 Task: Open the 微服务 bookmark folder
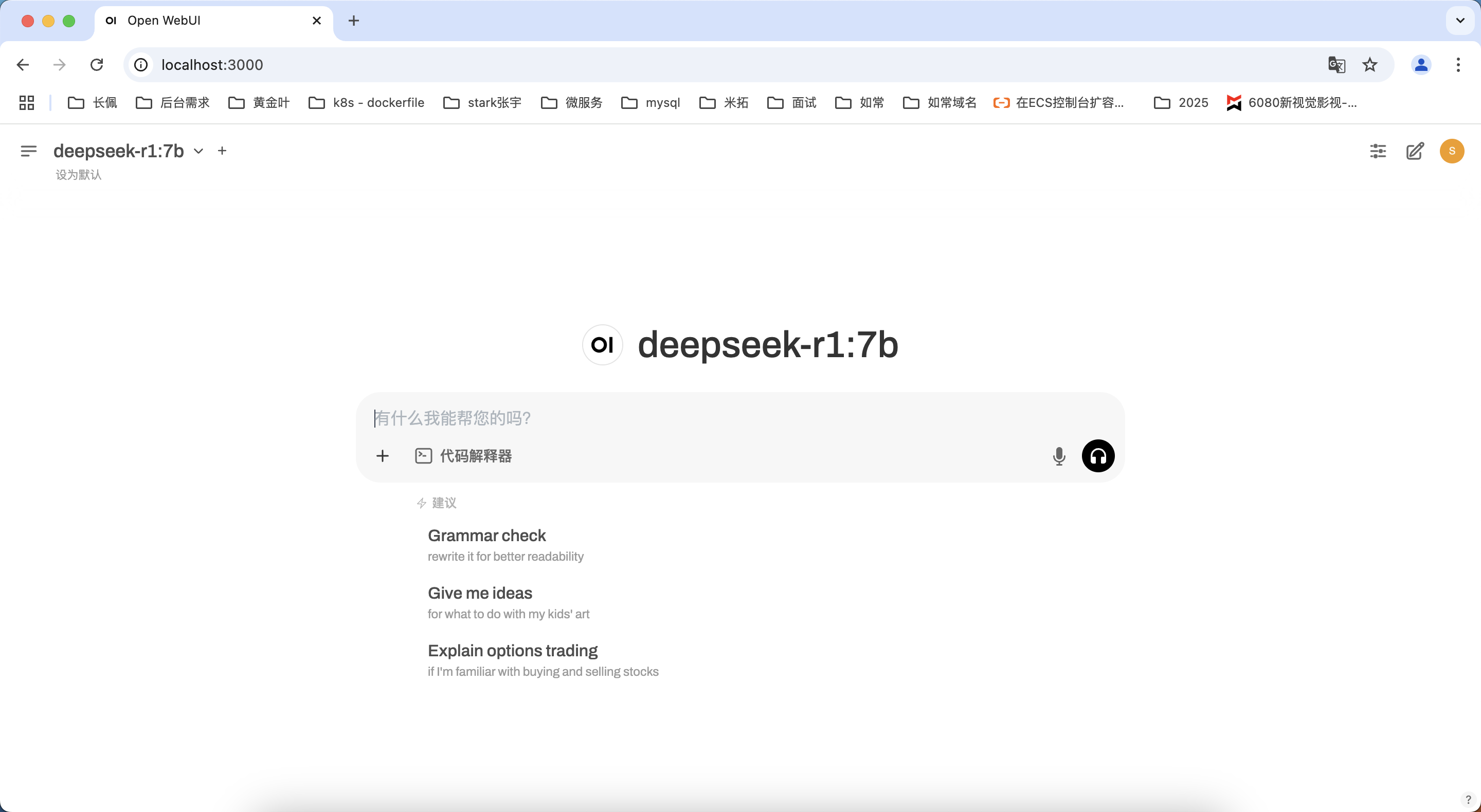(572, 103)
